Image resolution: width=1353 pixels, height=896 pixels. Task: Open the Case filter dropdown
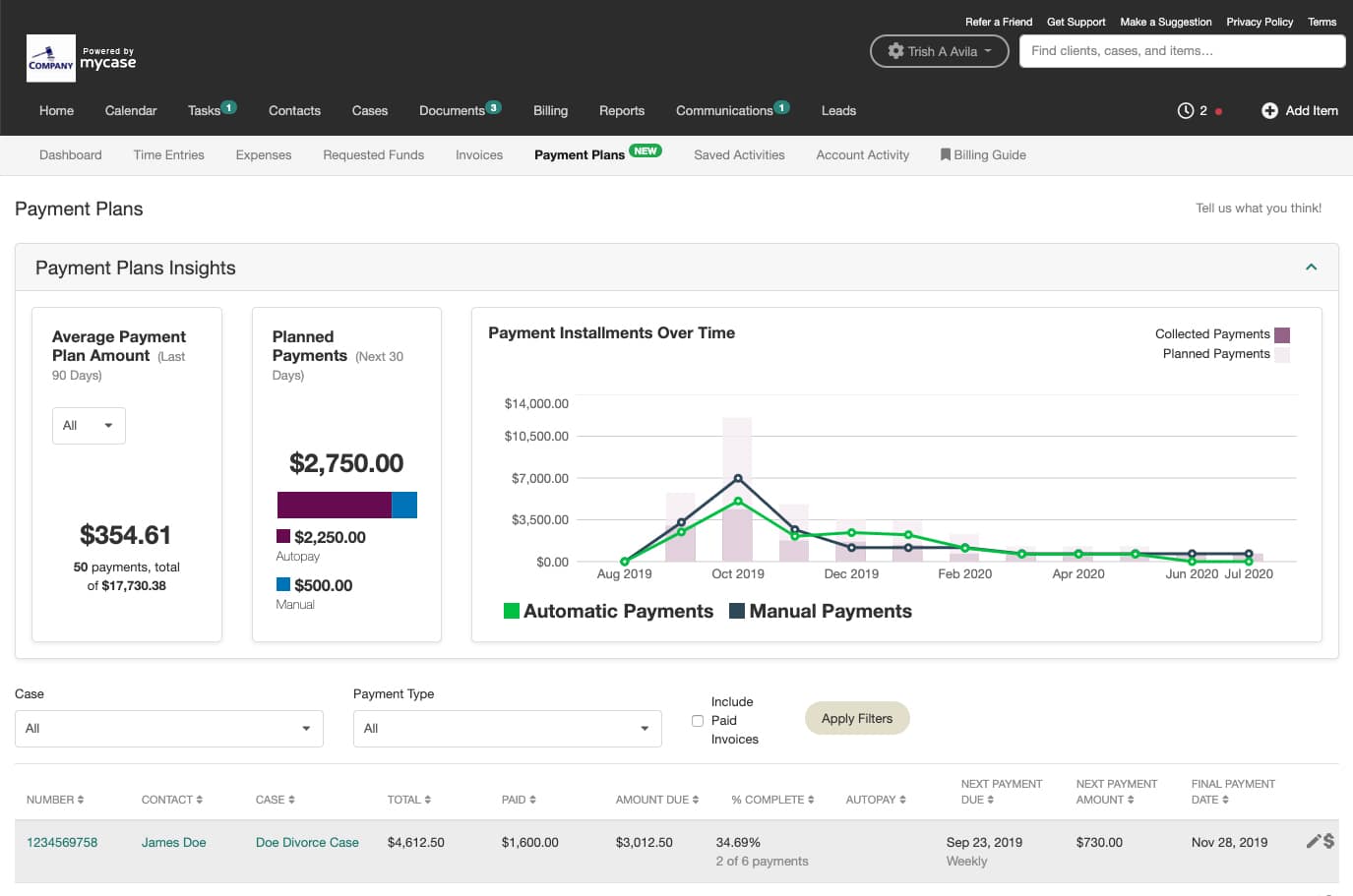click(x=168, y=729)
